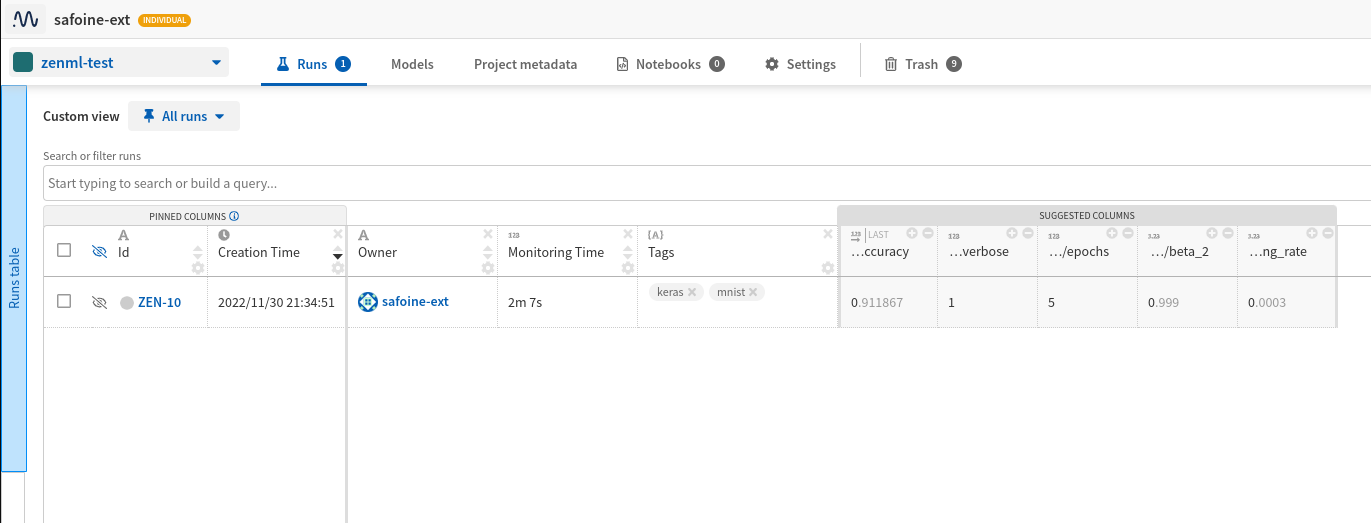Open Creation Time column settings gear
The height and width of the screenshot is (523, 1371).
(337, 268)
